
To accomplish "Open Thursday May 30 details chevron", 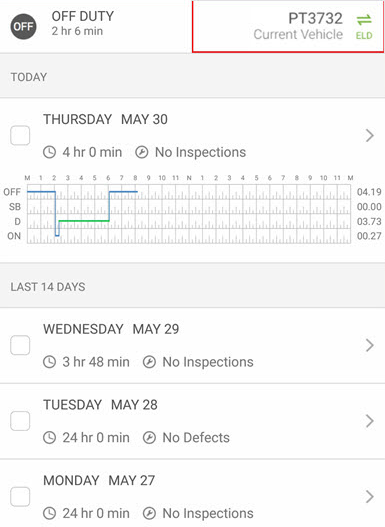I will 370,135.
